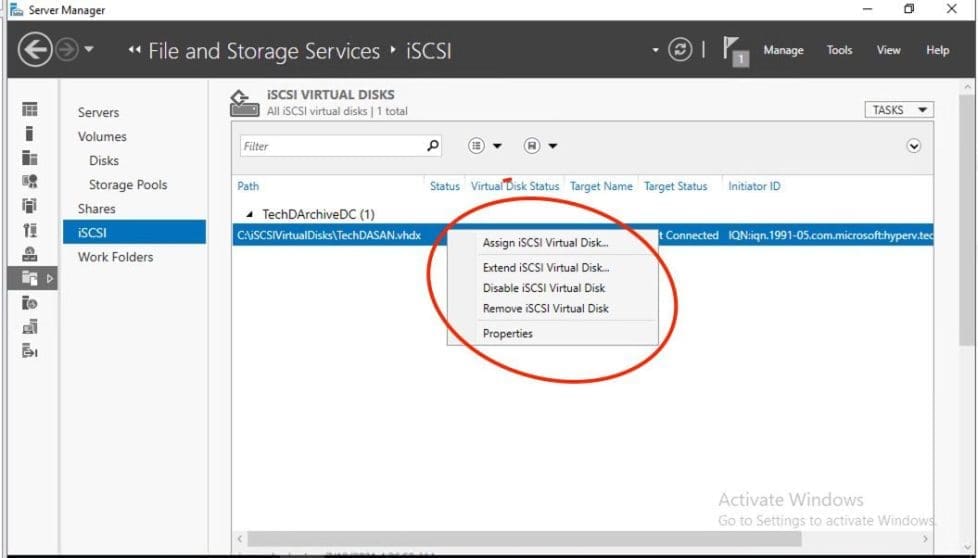Open the TASKS dropdown
Image resolution: width=978 pixels, height=558 pixels.
(897, 110)
